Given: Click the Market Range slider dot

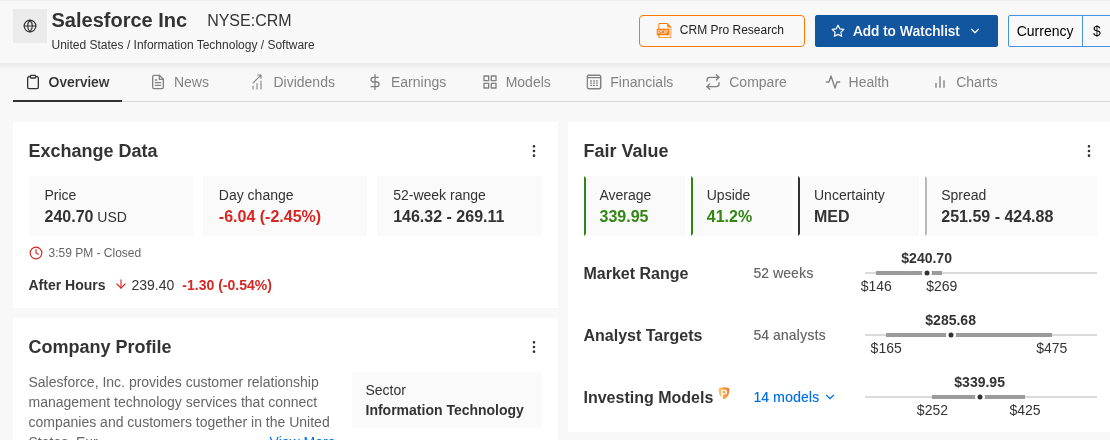Looking at the screenshot, I should 927,273.
